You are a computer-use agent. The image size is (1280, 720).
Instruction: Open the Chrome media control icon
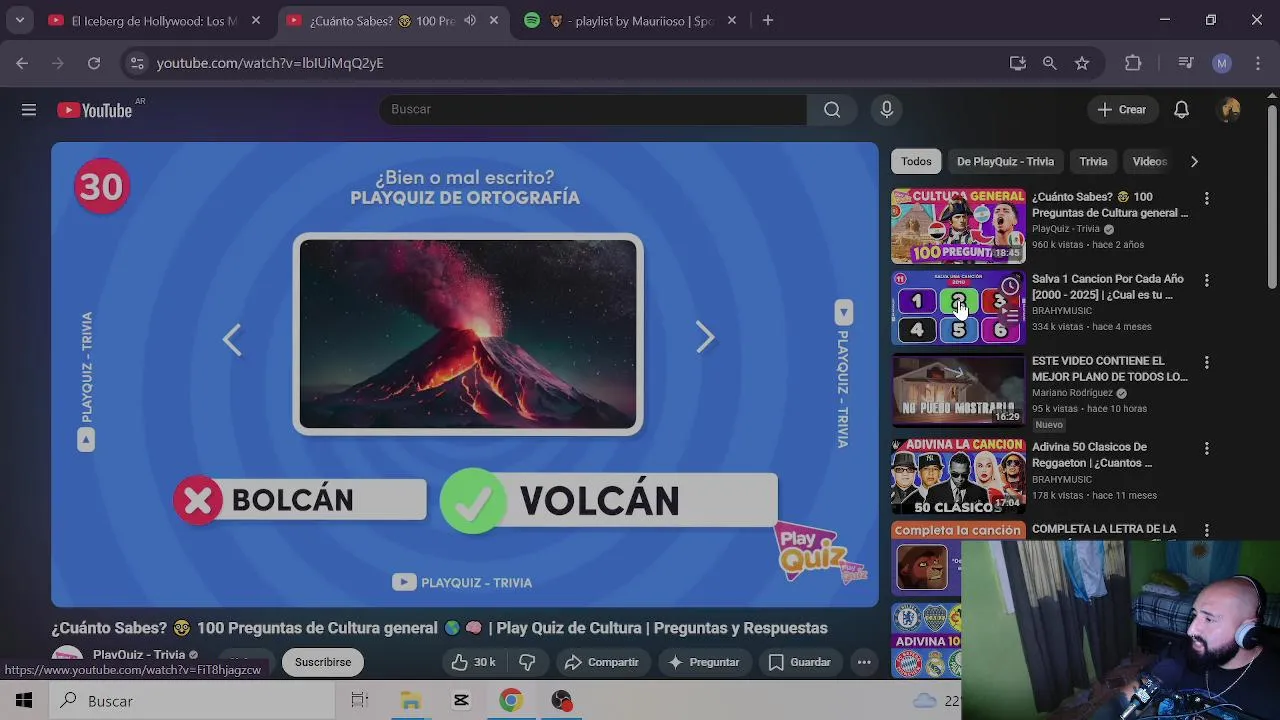(x=1186, y=63)
